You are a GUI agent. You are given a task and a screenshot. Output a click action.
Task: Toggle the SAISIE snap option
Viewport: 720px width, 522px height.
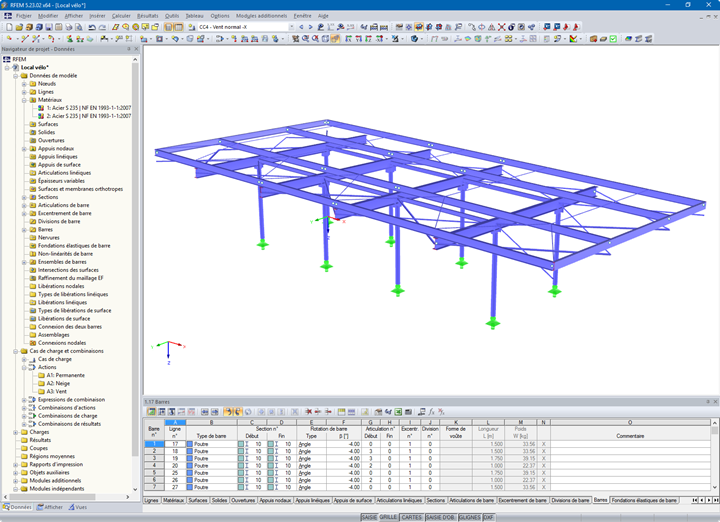coord(369,517)
